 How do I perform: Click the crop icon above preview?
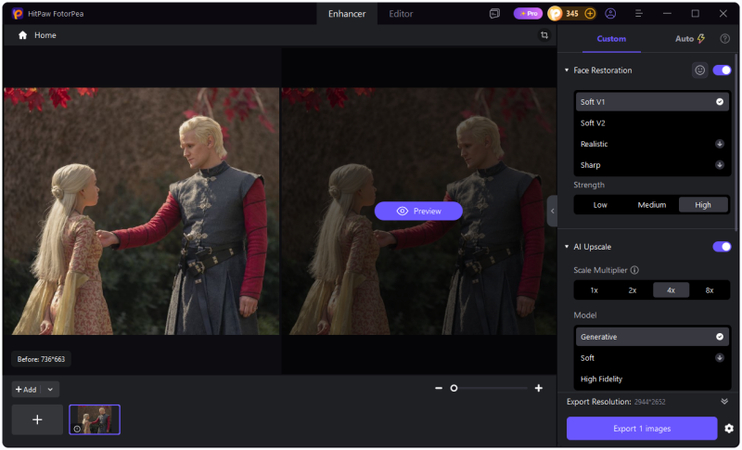[x=544, y=35]
